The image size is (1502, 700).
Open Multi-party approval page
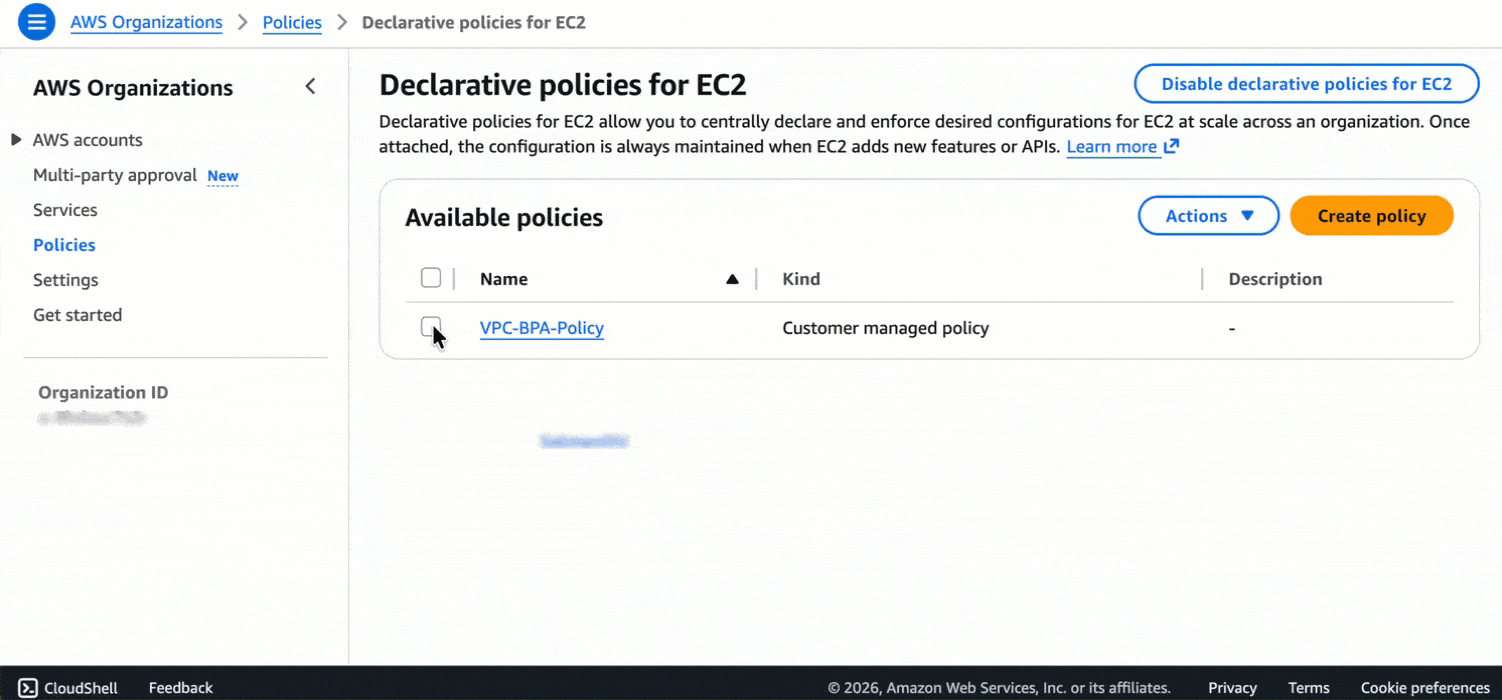click(x=115, y=175)
